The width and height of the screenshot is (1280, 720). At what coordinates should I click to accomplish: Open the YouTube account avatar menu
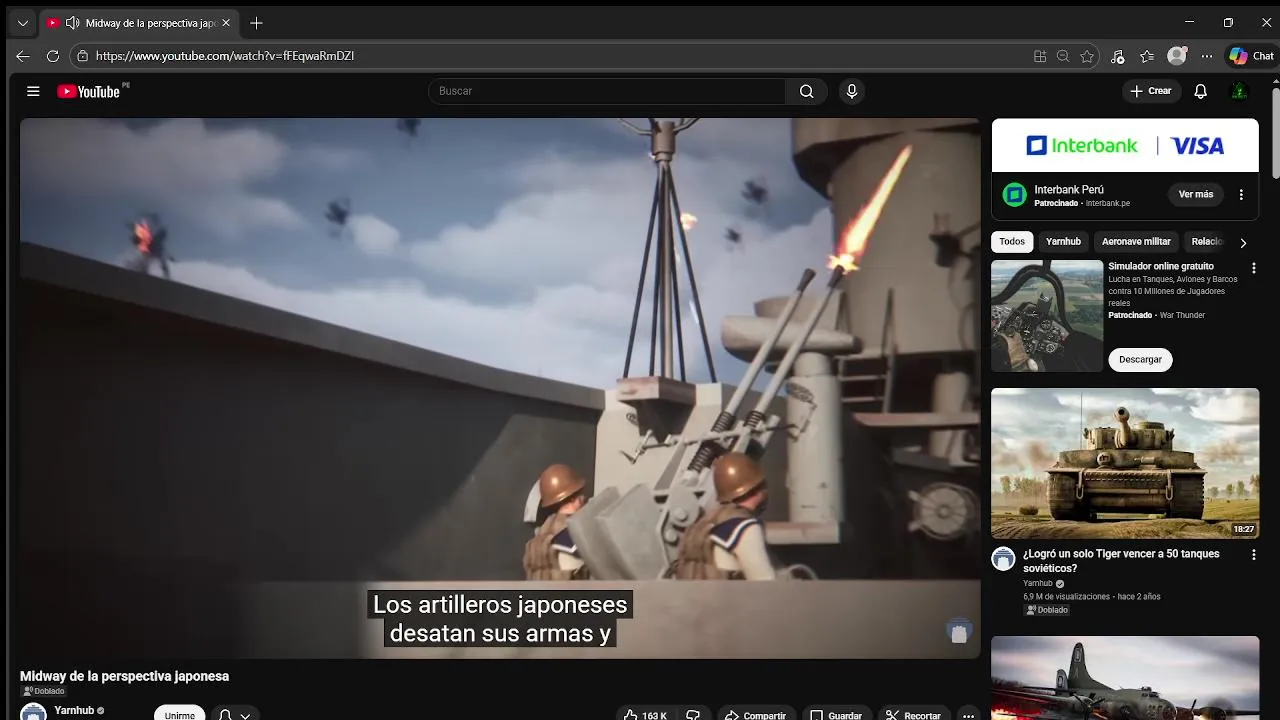1239,91
